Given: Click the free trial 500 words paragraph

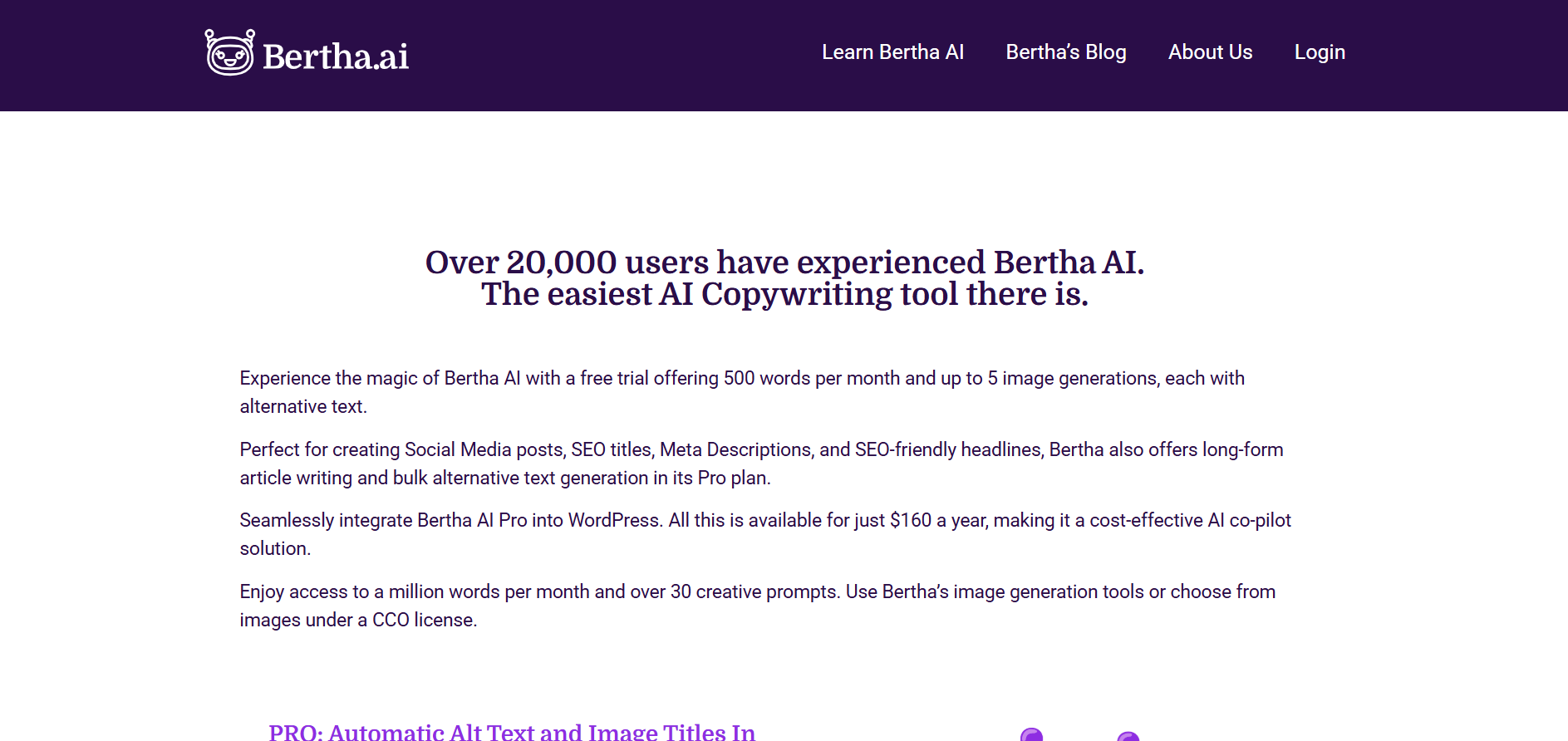Looking at the screenshot, I should coord(741,379).
